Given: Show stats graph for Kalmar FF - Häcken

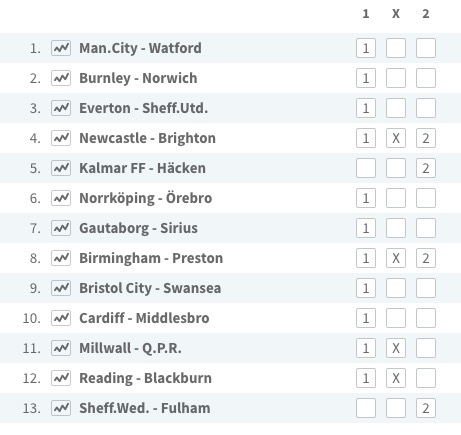Looking at the screenshot, I should click(61, 168).
